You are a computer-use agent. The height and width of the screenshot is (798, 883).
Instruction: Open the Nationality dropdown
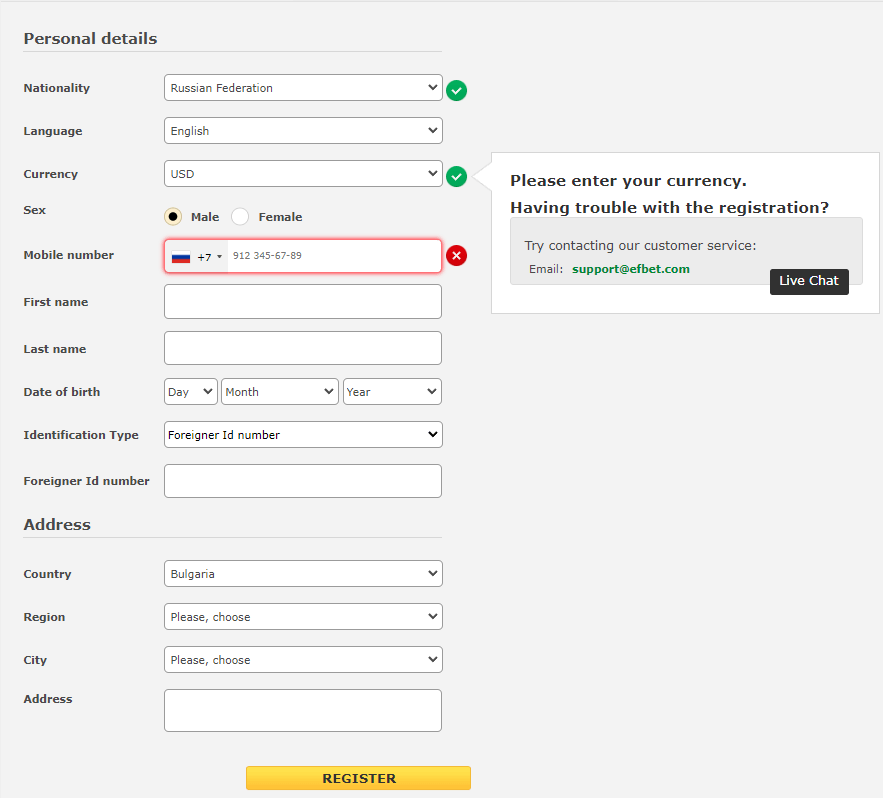click(x=303, y=88)
